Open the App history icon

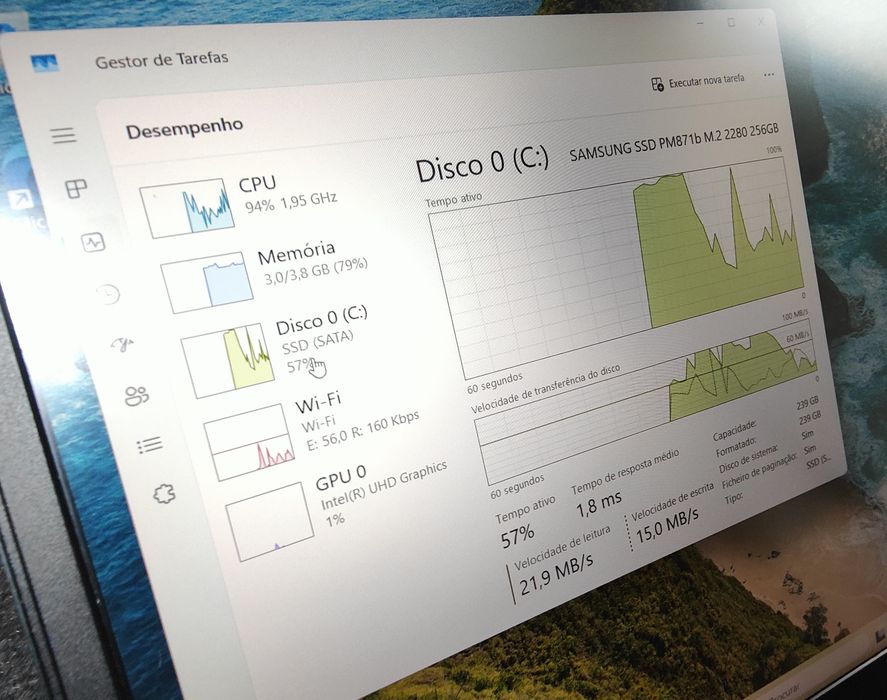109,294
